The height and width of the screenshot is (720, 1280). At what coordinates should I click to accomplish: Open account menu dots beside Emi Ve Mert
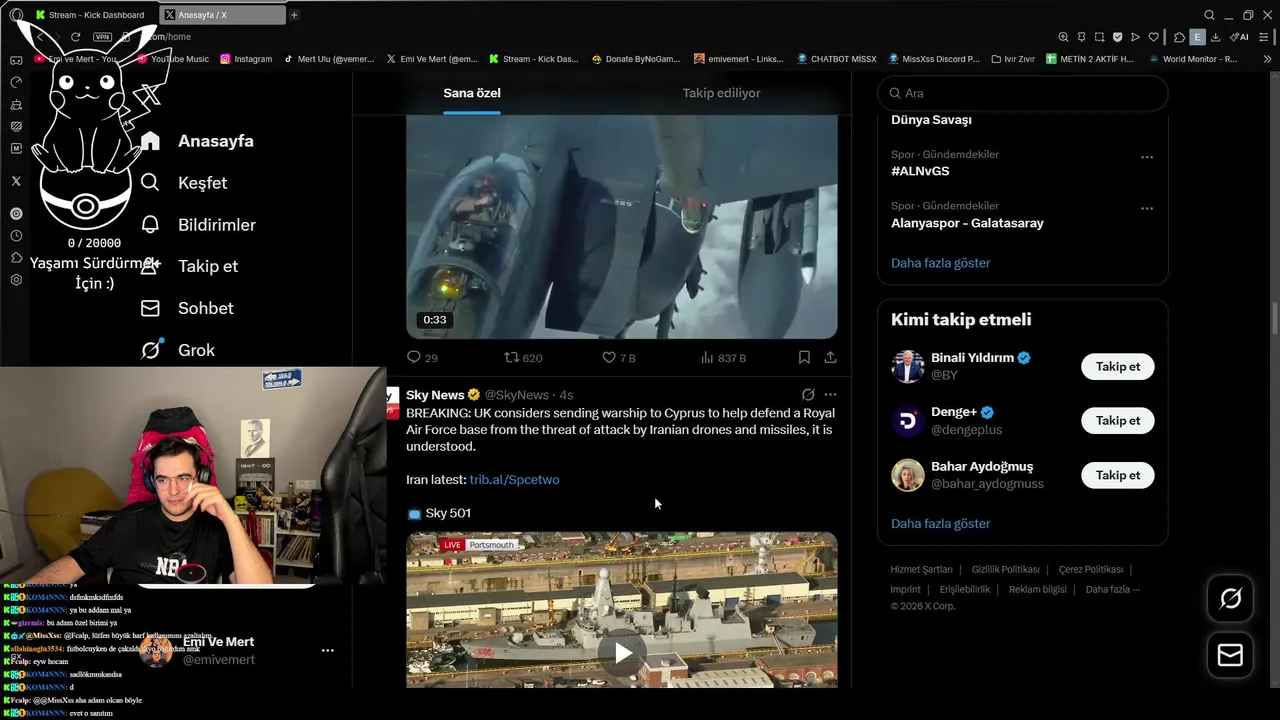click(327, 650)
